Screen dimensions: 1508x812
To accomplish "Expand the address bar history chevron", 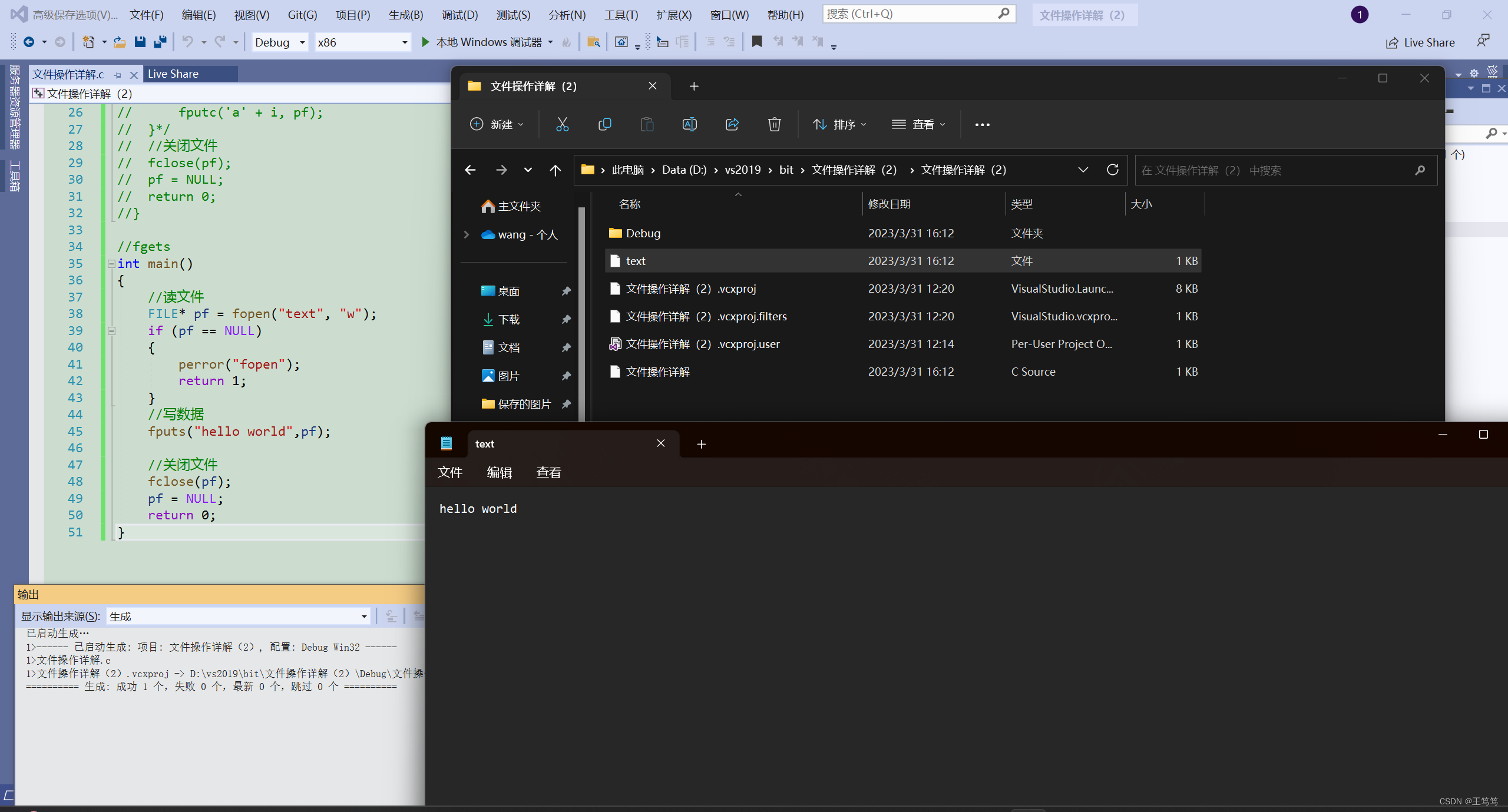I will click(1083, 170).
